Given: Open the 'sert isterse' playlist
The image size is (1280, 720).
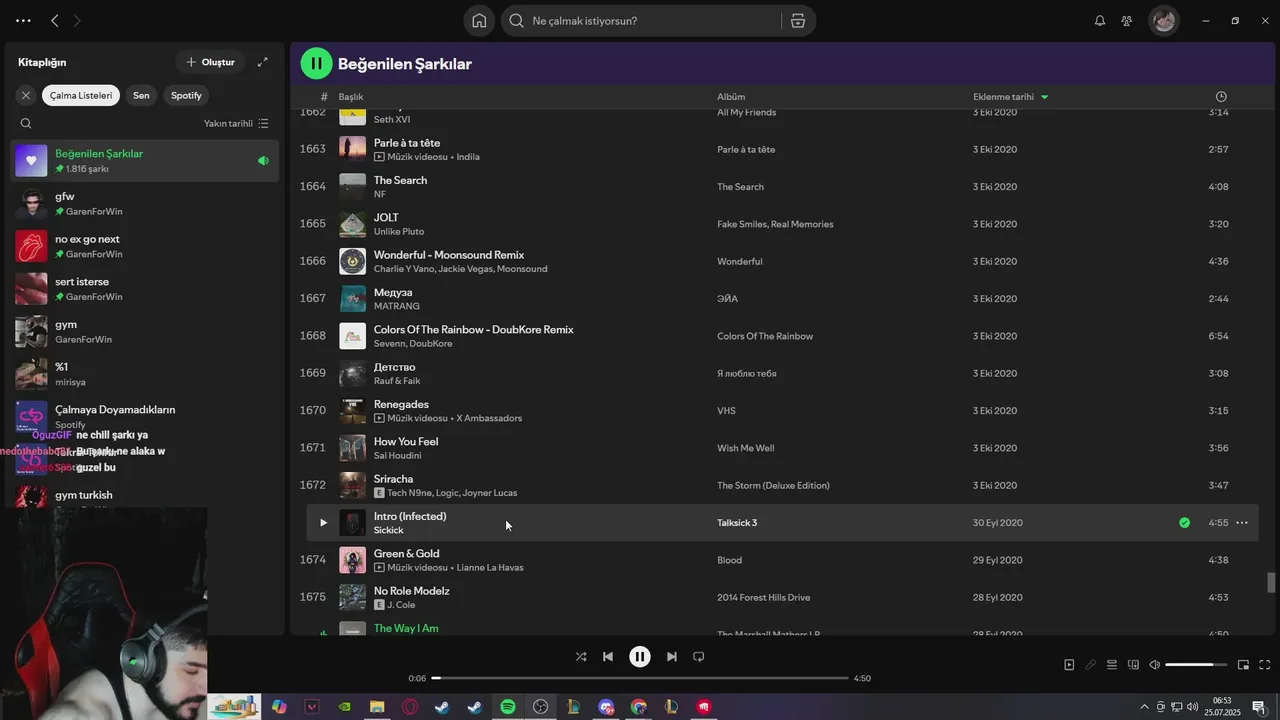Looking at the screenshot, I should point(145,288).
